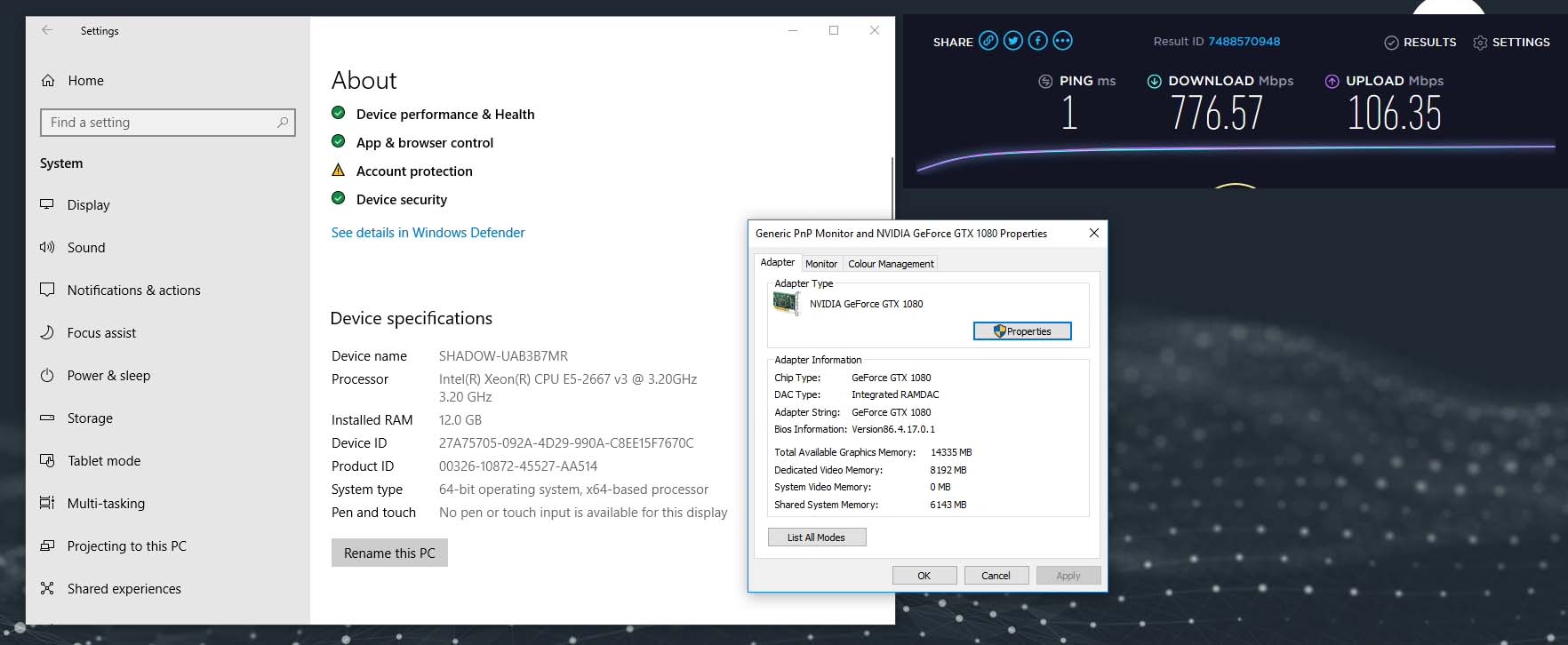Click Rename this PC button
Screen dimensions: 1568x645
389,553
